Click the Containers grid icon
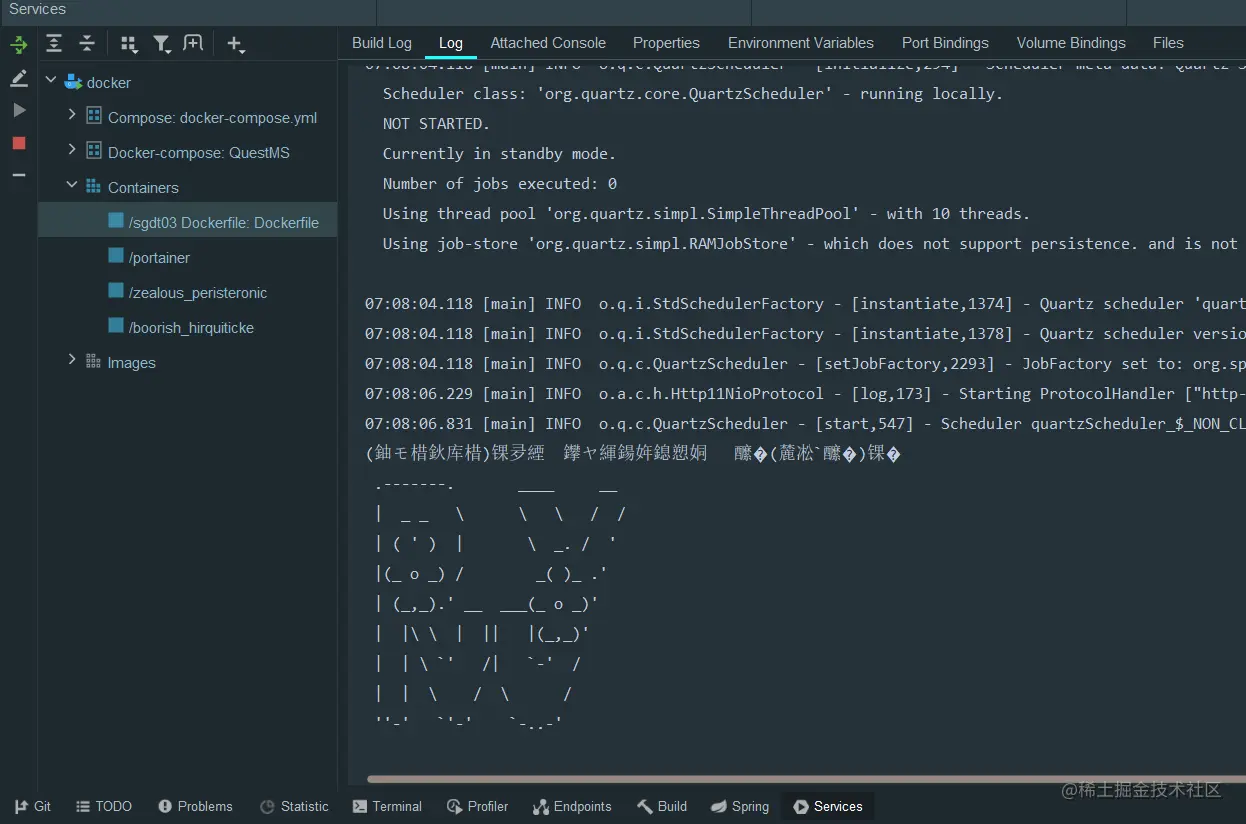Screen dimensions: 1246x824 click(x=93, y=187)
